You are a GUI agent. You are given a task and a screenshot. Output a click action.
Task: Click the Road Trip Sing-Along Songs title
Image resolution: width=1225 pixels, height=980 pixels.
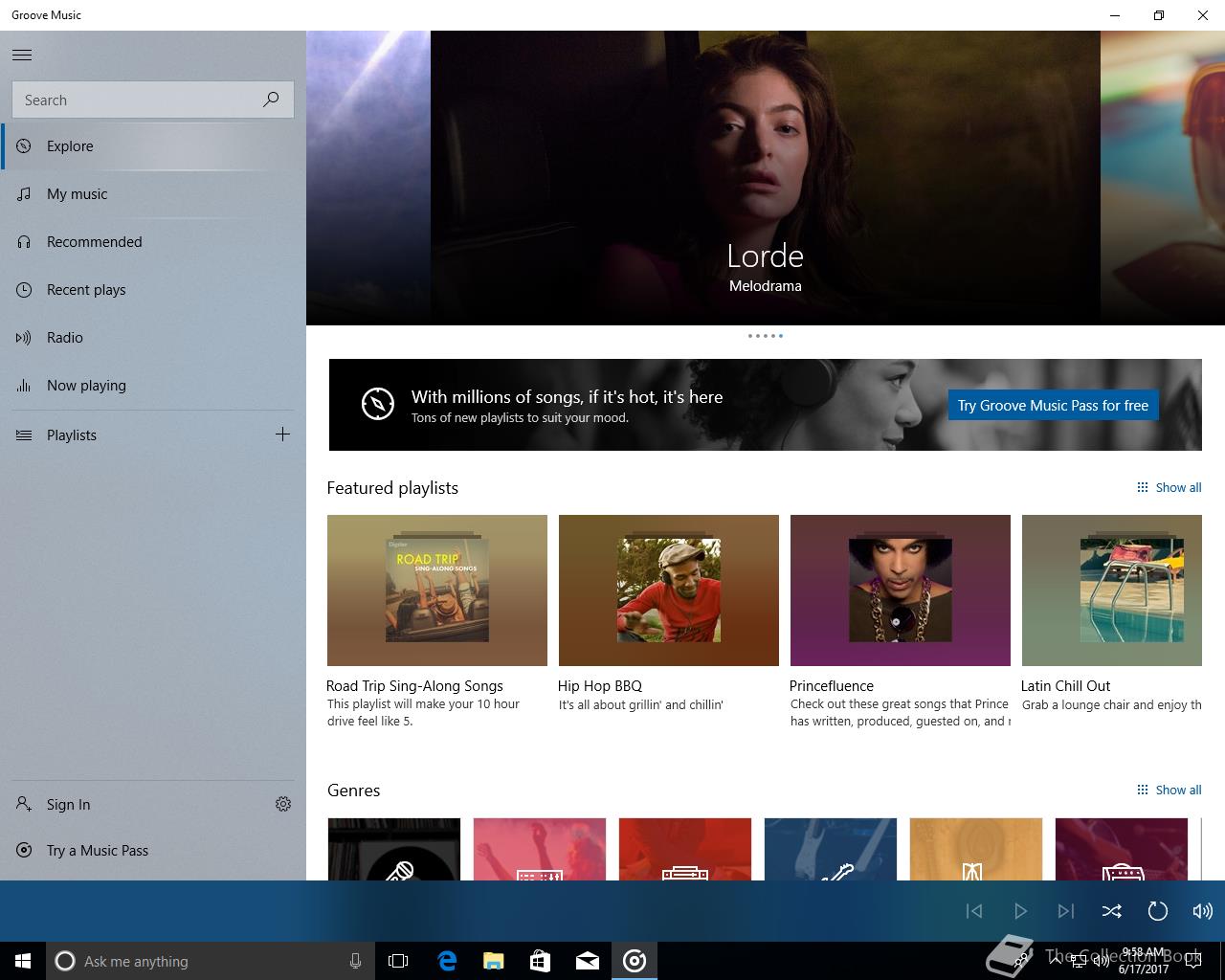coord(414,686)
